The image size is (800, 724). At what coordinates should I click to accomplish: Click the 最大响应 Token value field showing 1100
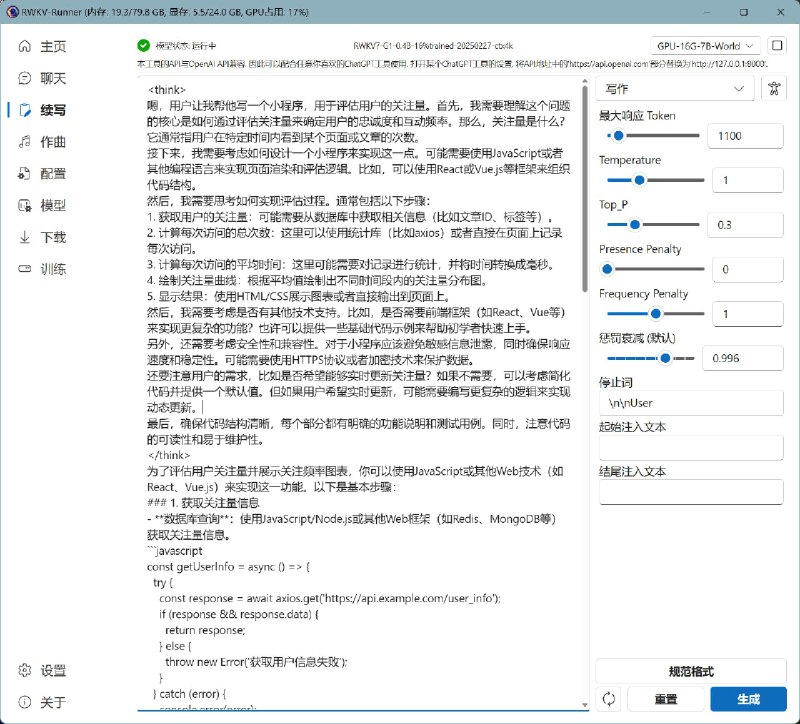[x=745, y=136]
